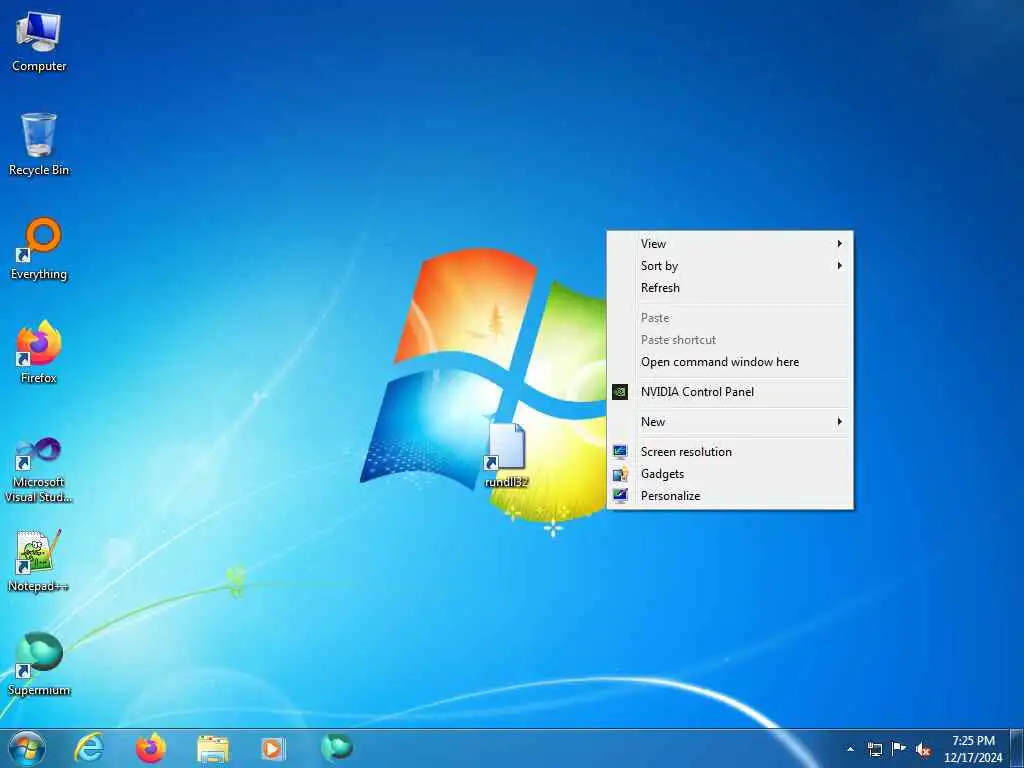
Task: Select the Supermium desktop shortcut
Action: tap(39, 664)
